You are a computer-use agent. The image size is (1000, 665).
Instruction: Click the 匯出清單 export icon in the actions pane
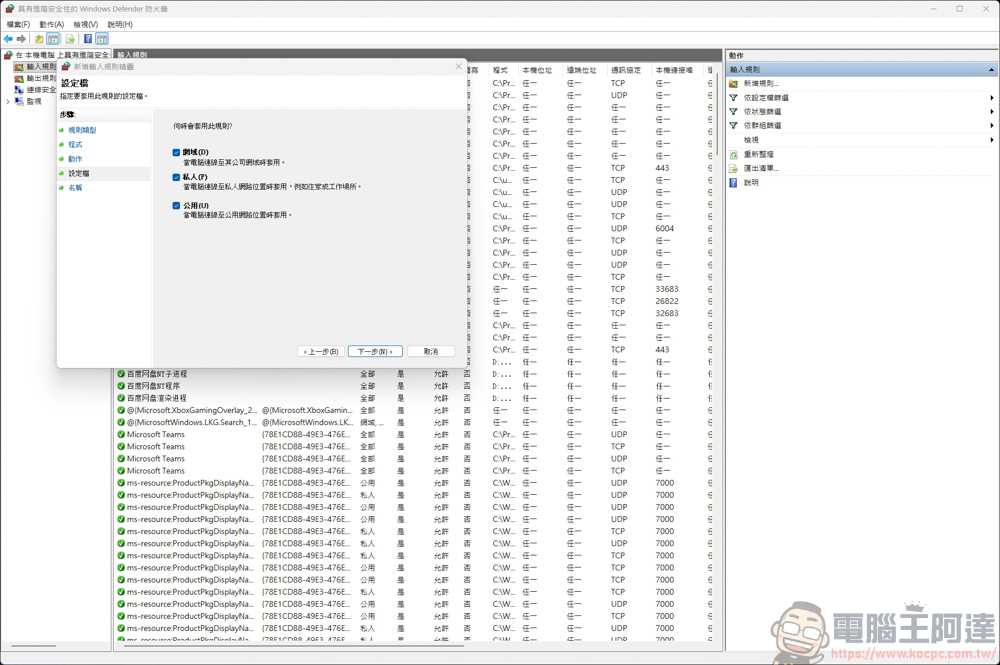coord(734,168)
